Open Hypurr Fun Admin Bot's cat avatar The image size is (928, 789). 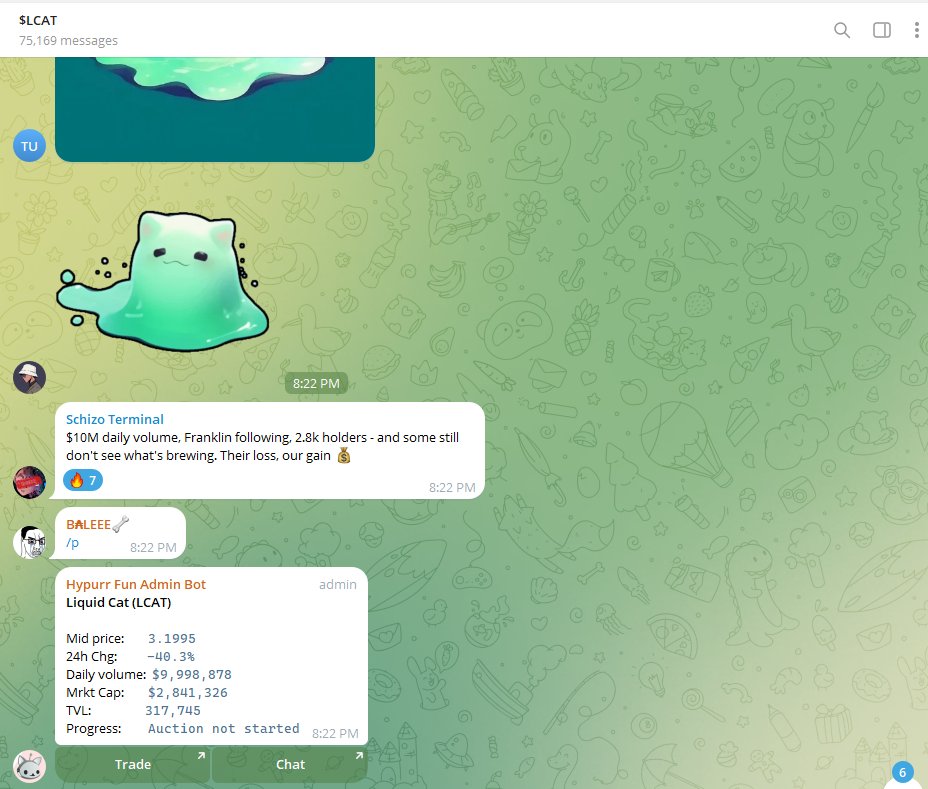30,767
